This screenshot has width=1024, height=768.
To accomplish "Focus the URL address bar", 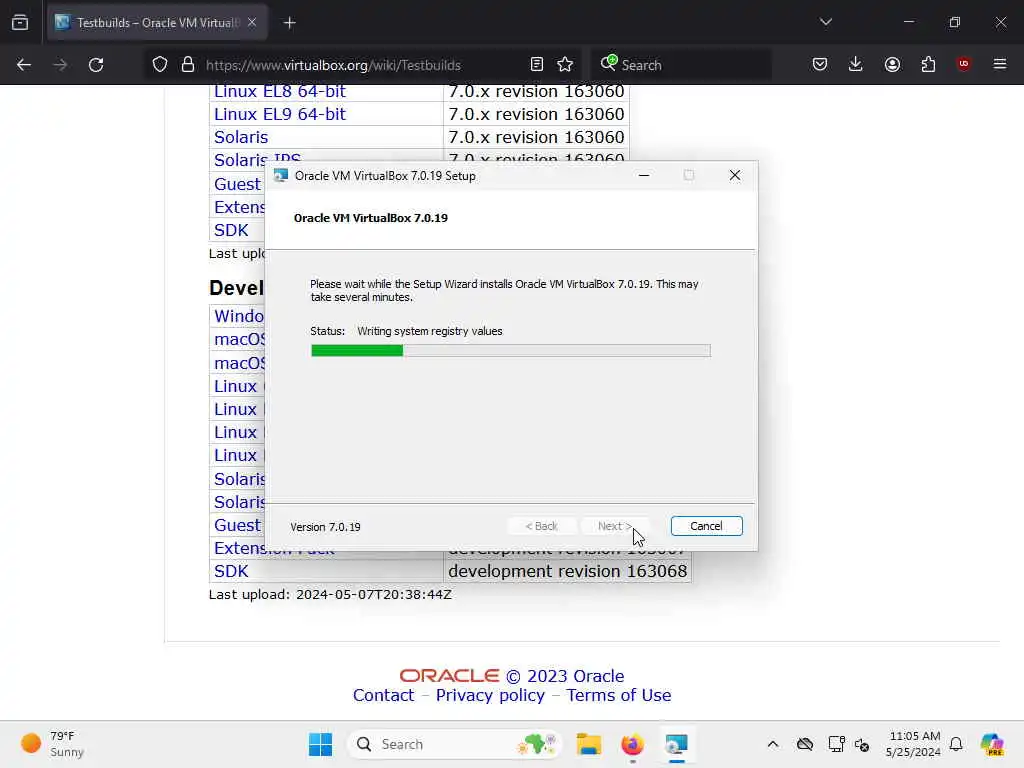I will (x=333, y=65).
